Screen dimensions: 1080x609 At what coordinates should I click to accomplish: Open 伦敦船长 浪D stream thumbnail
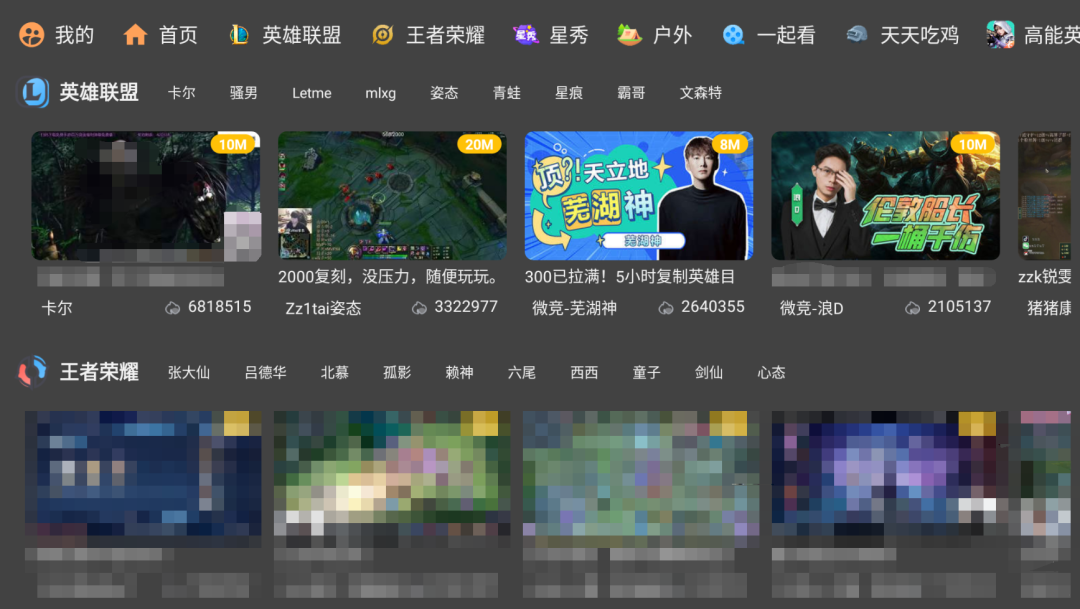tap(886, 196)
